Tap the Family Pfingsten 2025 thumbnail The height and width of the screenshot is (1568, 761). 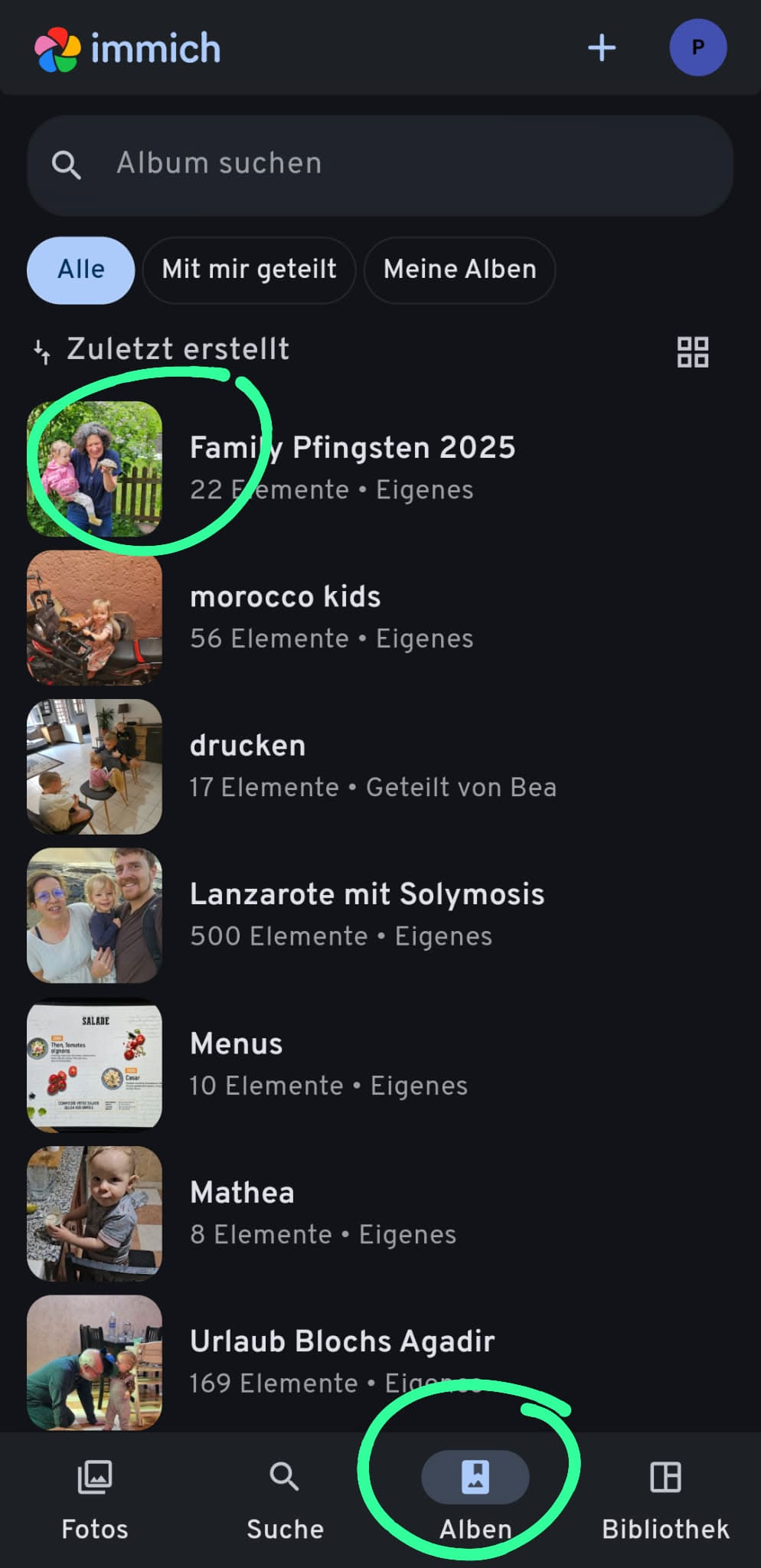pyautogui.click(x=95, y=469)
